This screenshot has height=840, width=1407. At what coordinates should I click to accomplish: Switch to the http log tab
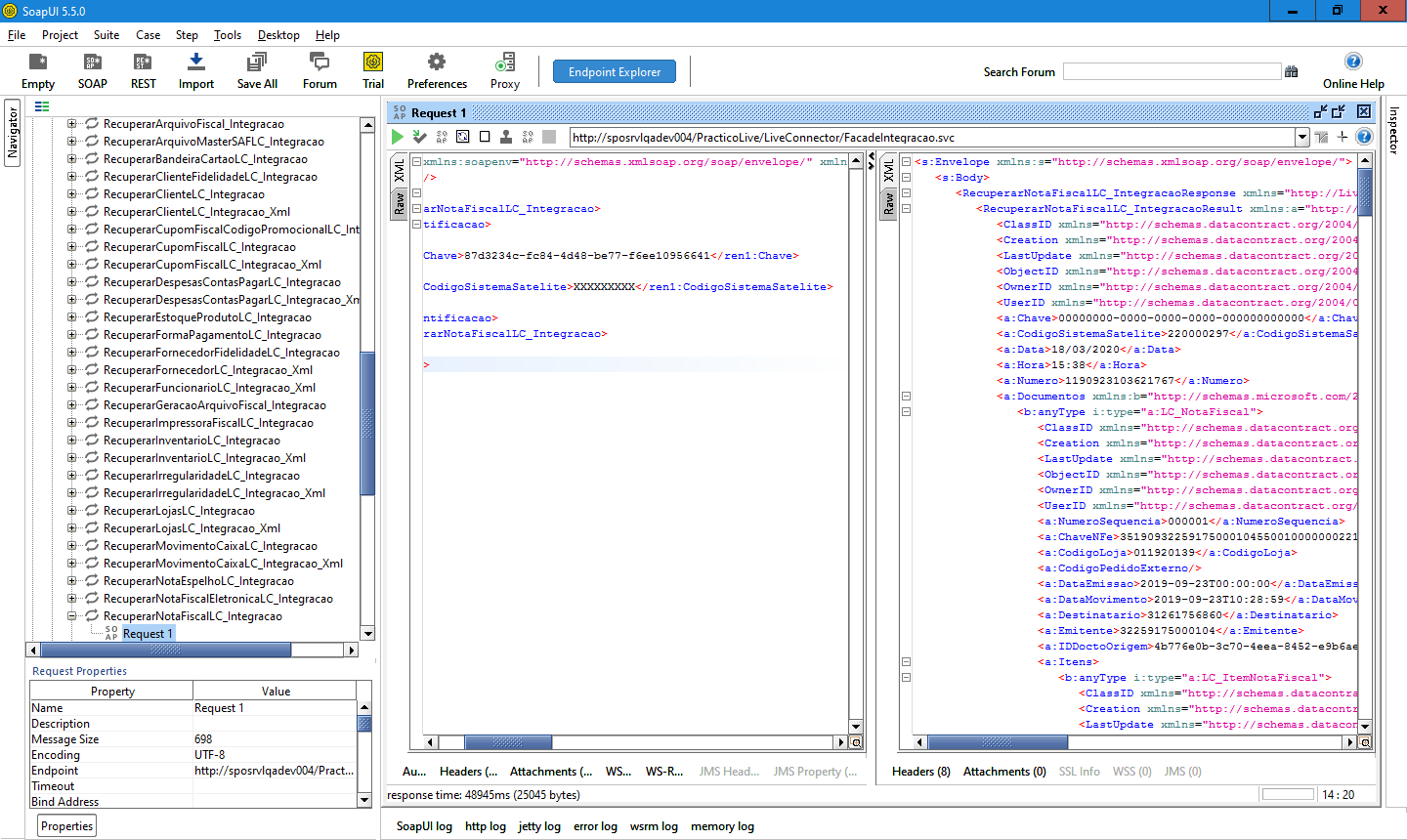point(485,826)
